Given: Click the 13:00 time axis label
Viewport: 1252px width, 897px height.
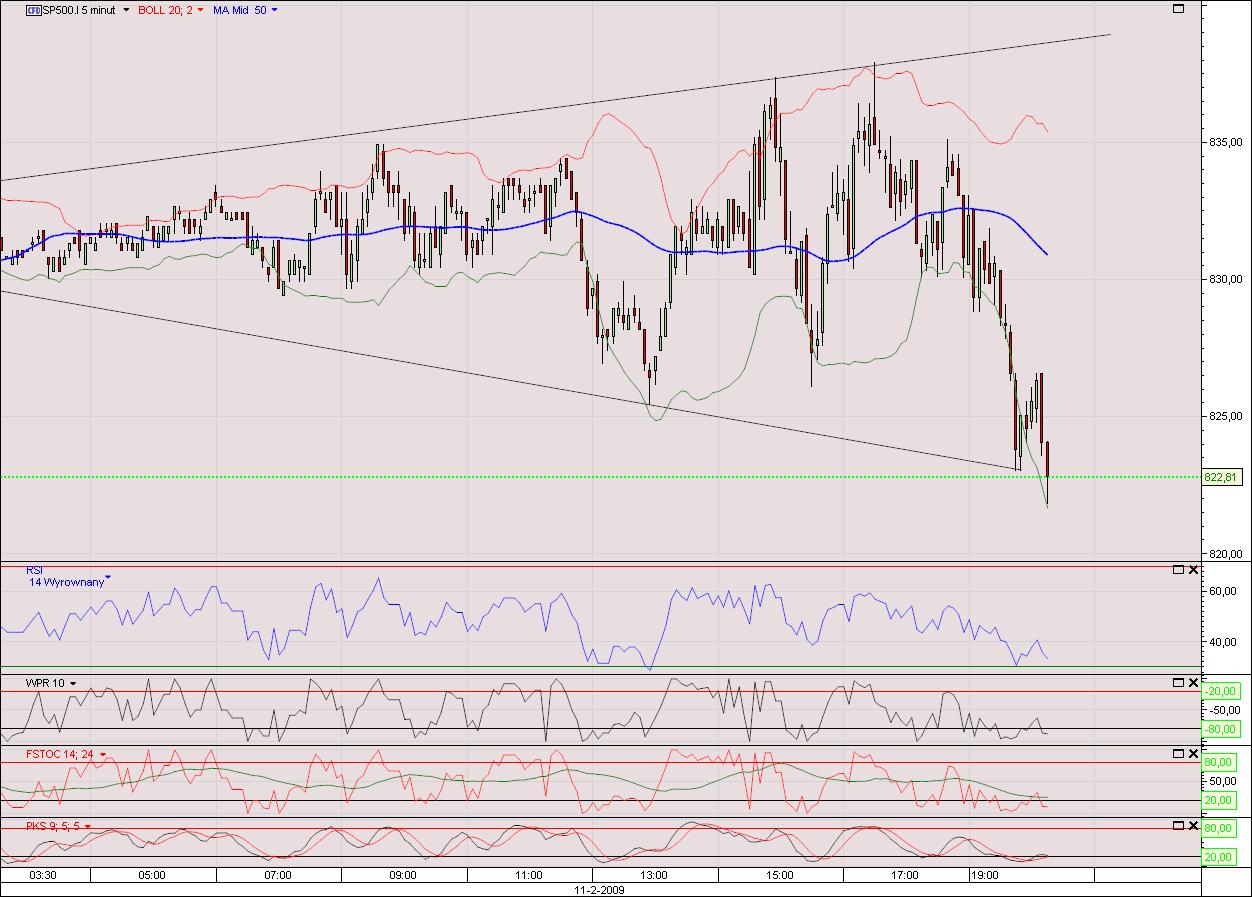Looking at the screenshot, I should [x=654, y=875].
